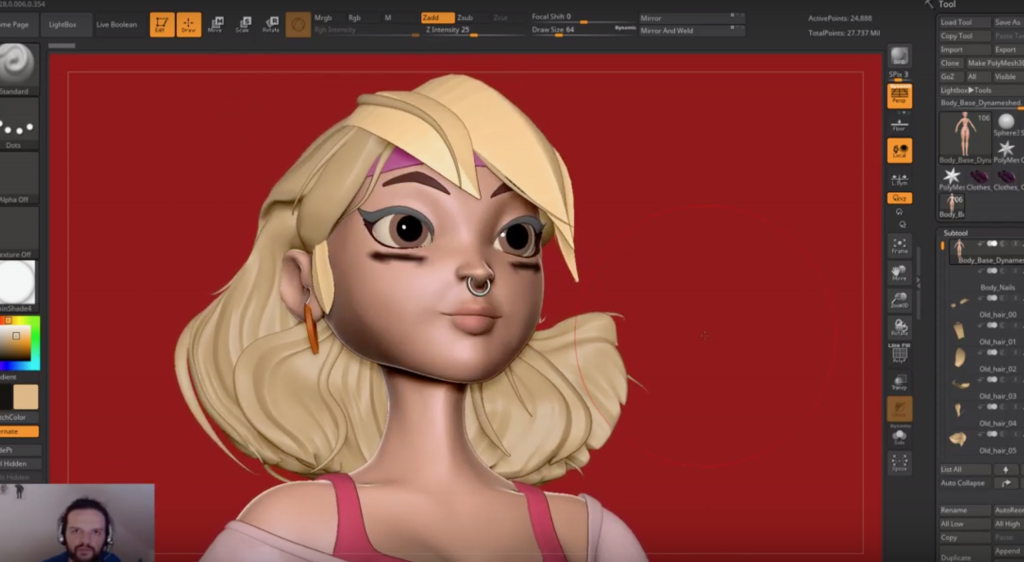Toggle Mrgb channel
Viewport: 1024px width, 562px height.
click(x=323, y=18)
